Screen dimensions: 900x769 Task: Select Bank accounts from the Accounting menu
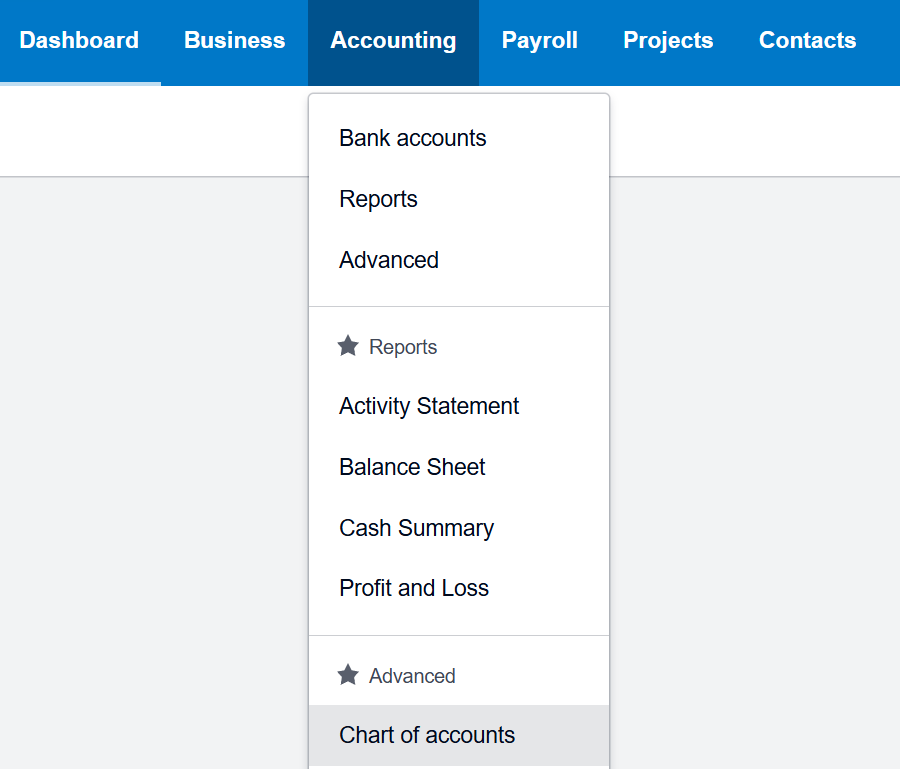[x=413, y=138]
